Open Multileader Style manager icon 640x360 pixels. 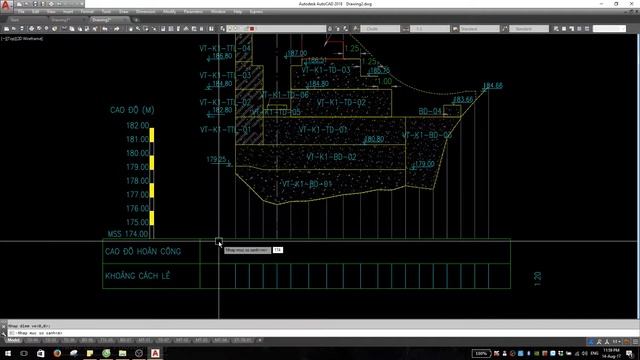505,29
